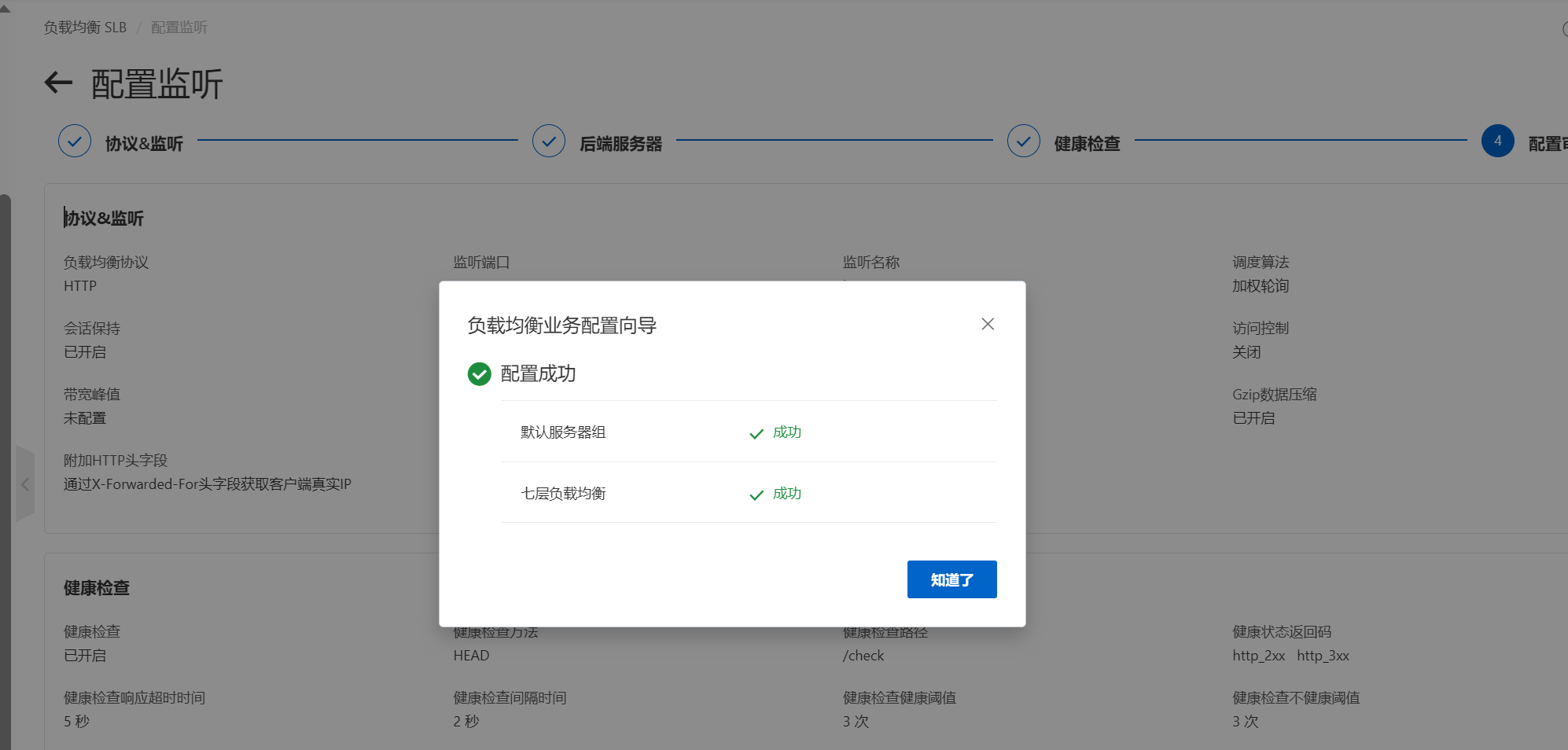Click the green 配置成功 check icon
Image resolution: width=1568 pixels, height=750 pixels.
(x=480, y=374)
